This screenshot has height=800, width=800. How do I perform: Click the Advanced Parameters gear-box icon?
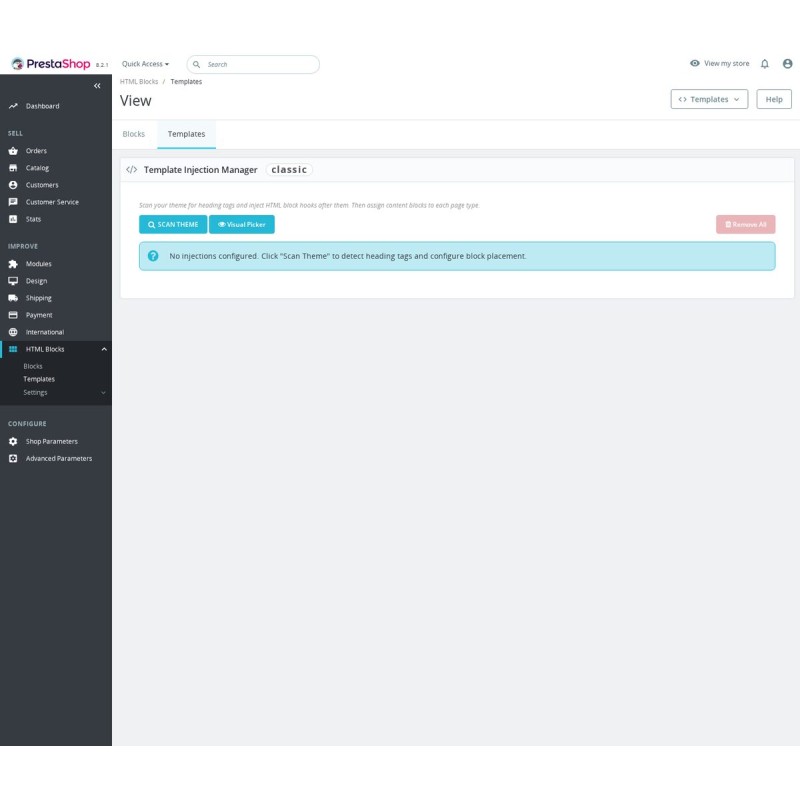[13, 459]
